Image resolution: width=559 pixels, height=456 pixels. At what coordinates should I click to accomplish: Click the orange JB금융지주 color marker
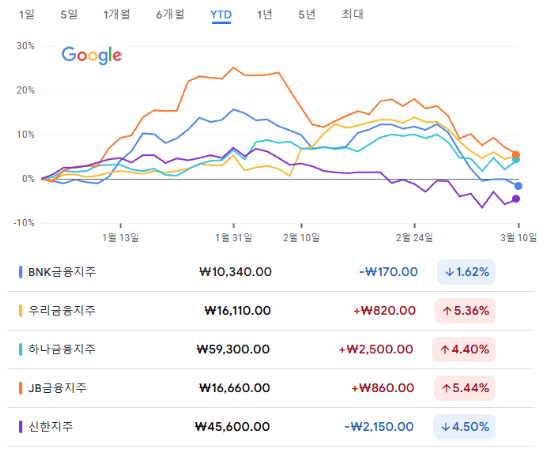[x=20, y=388]
